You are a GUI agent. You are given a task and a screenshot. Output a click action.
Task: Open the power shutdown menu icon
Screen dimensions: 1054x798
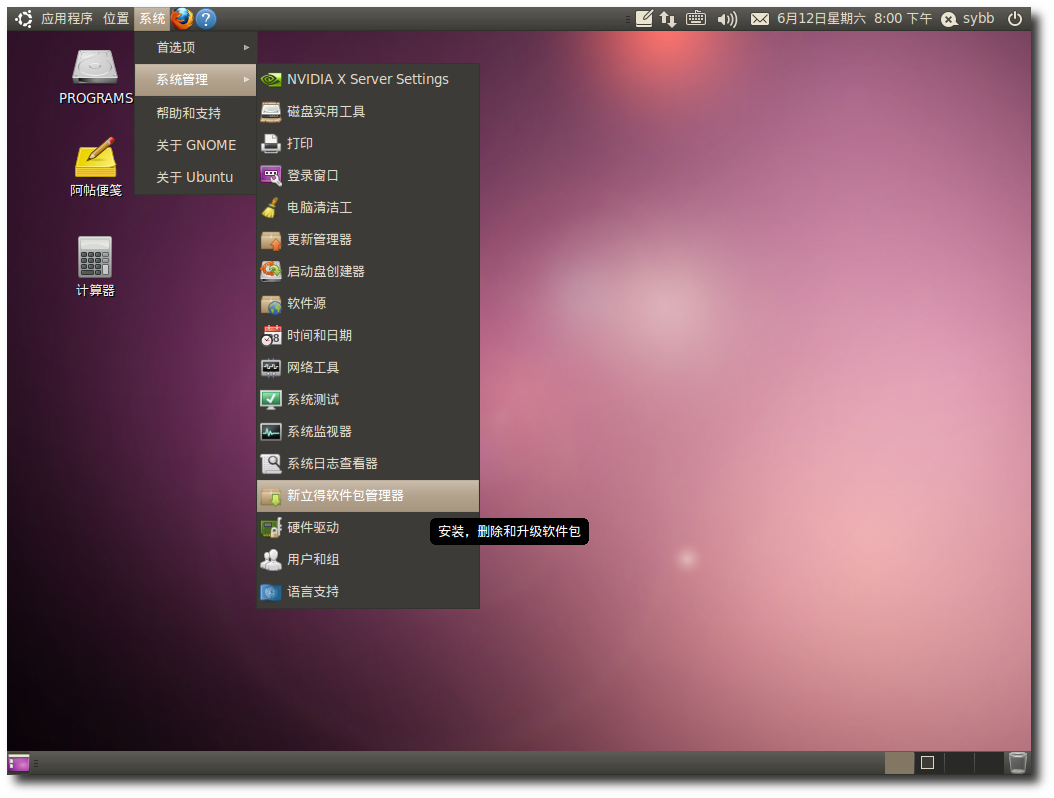tap(1015, 19)
